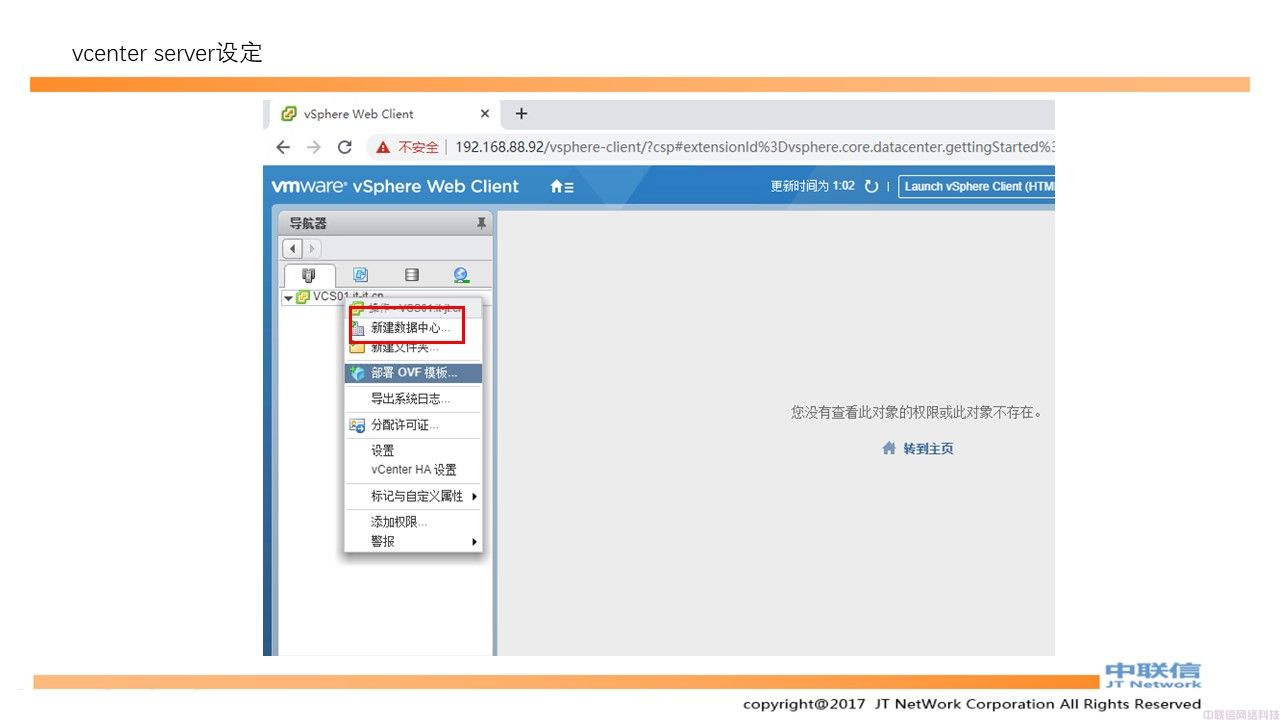This screenshot has width=1280, height=720.
Task: Choose 添加权限... menu entry
Action: click(x=413, y=522)
